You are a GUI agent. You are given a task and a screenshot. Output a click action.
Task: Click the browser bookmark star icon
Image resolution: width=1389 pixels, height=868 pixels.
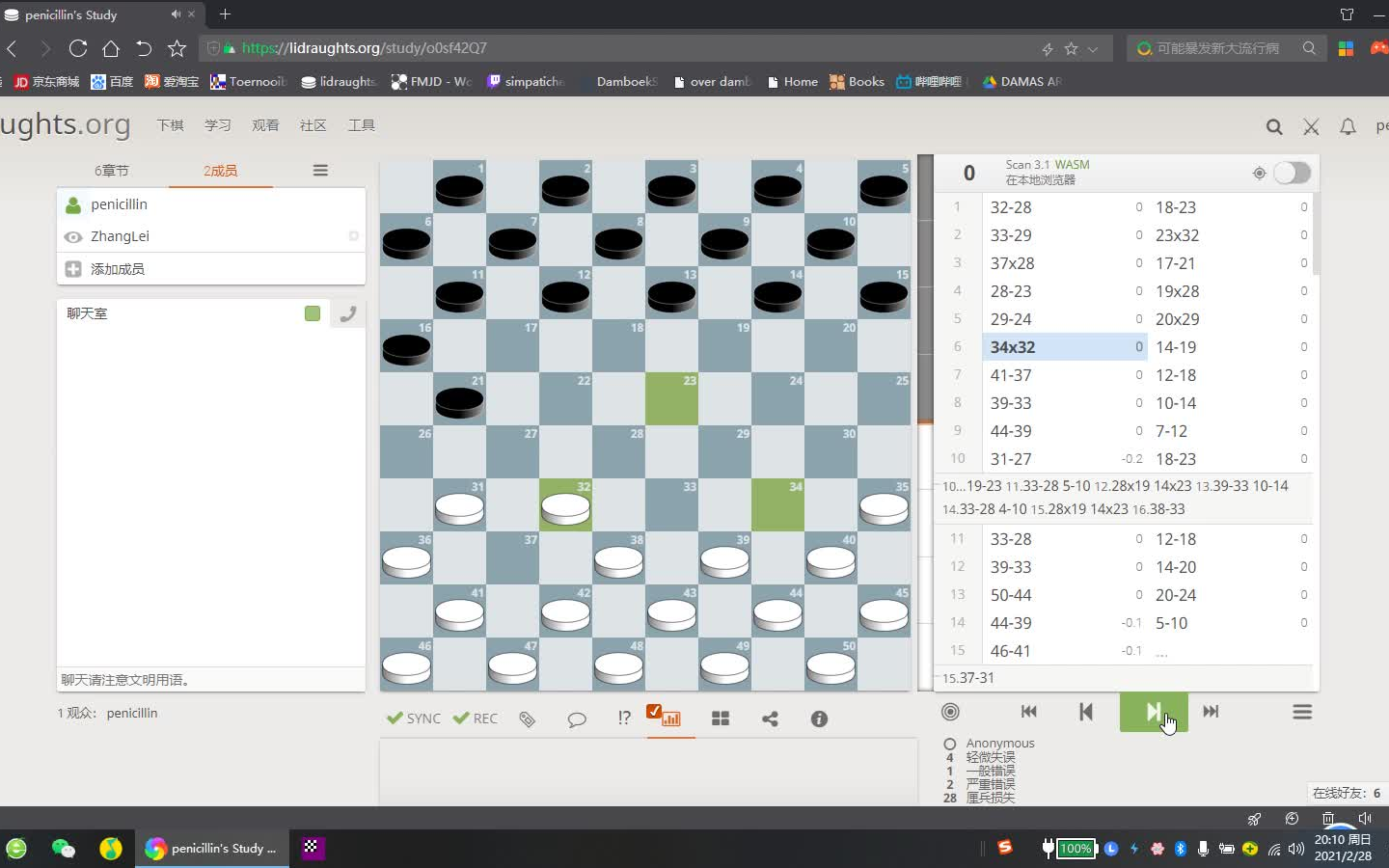point(177,48)
